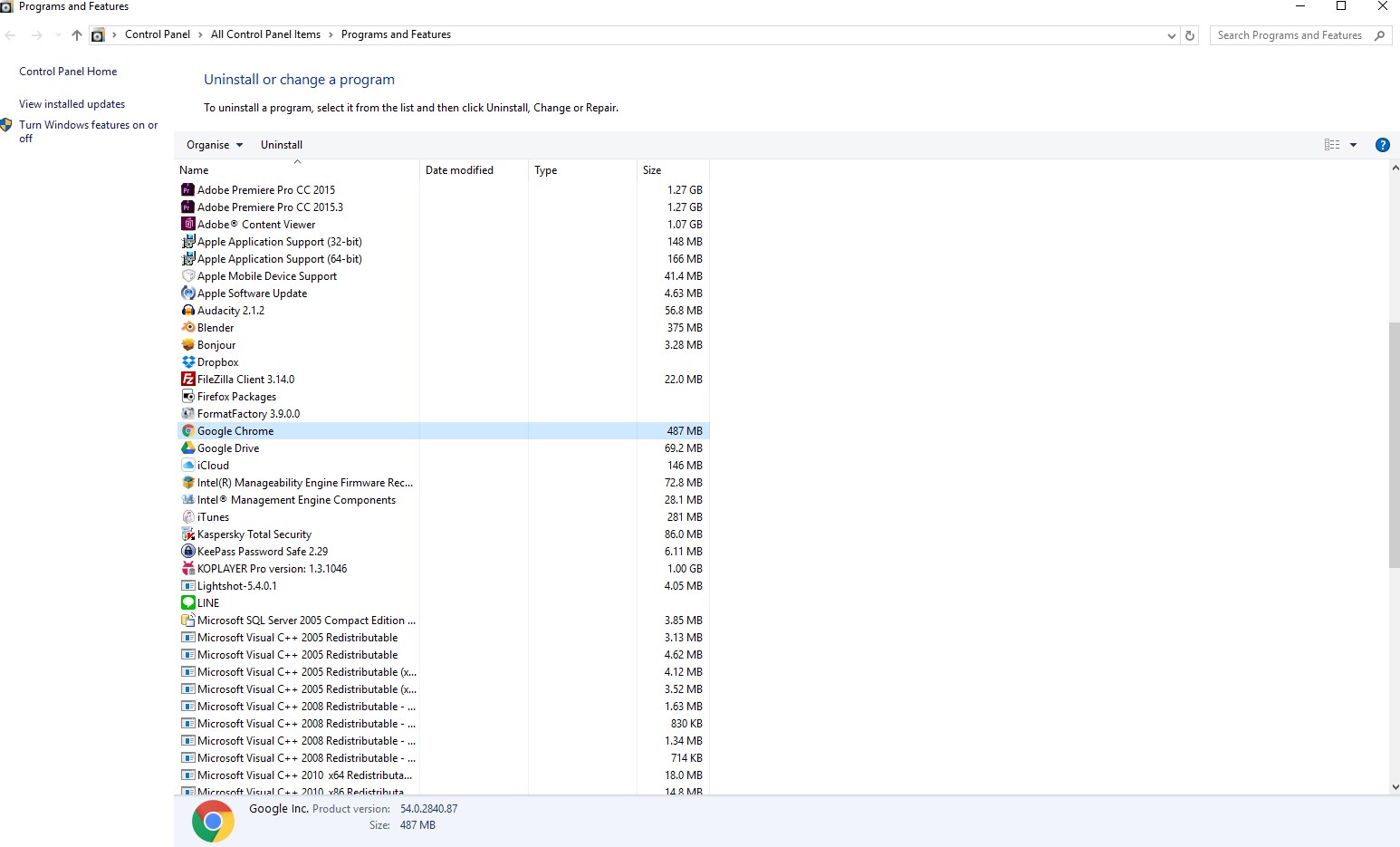
Task: Click the Bonjour icon
Action: (x=187, y=345)
